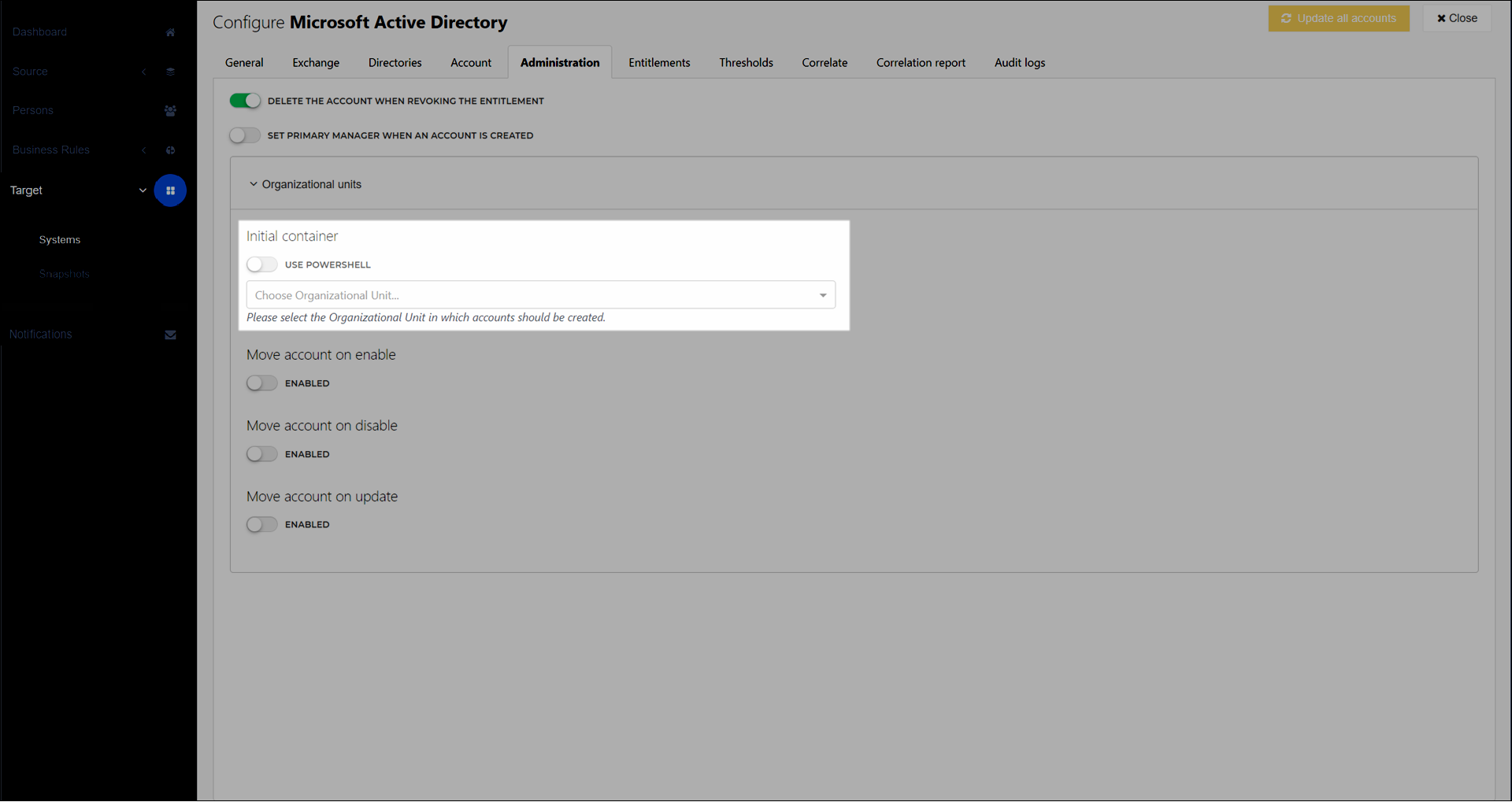The height and width of the screenshot is (802, 1512).
Task: Open the Account tab
Action: point(471,63)
